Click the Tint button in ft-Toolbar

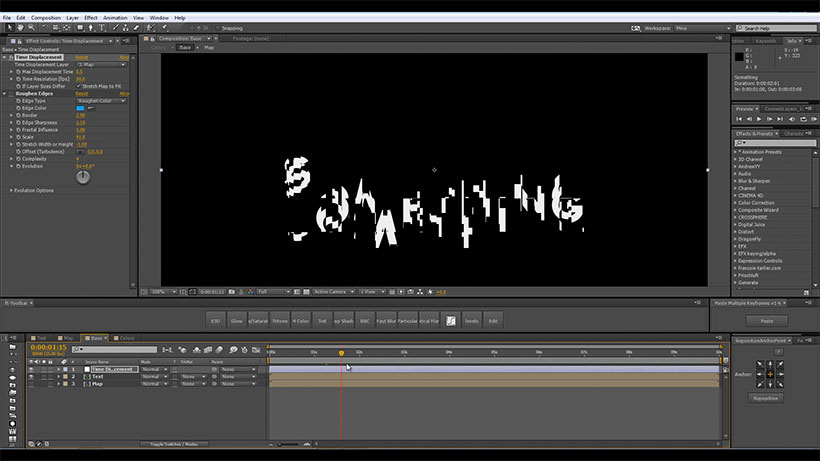pyautogui.click(x=322, y=321)
